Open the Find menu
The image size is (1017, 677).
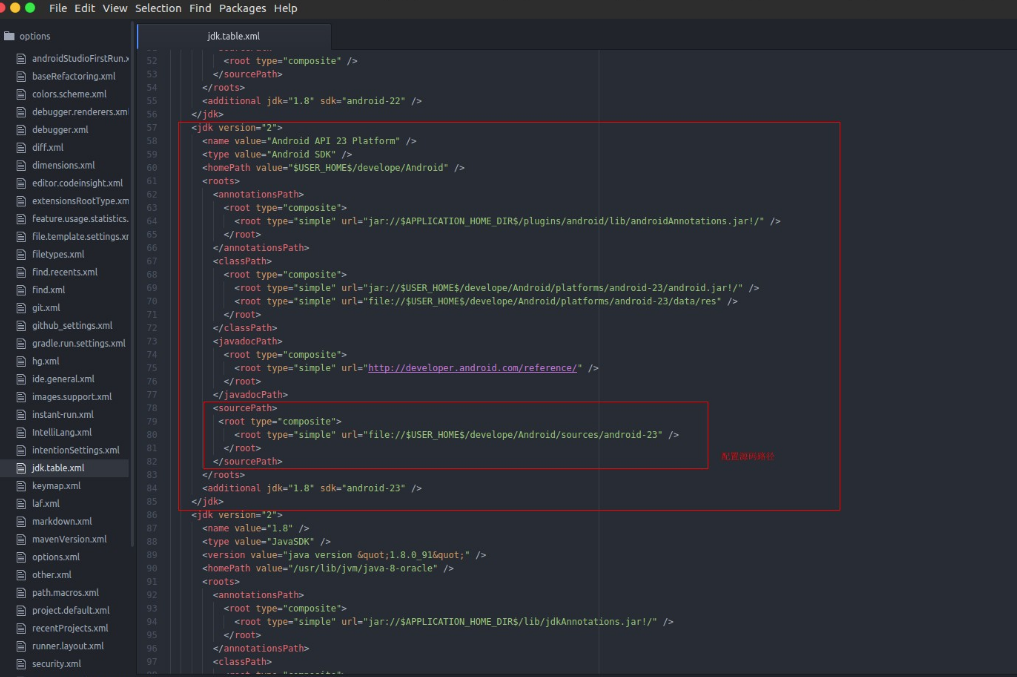coord(200,8)
